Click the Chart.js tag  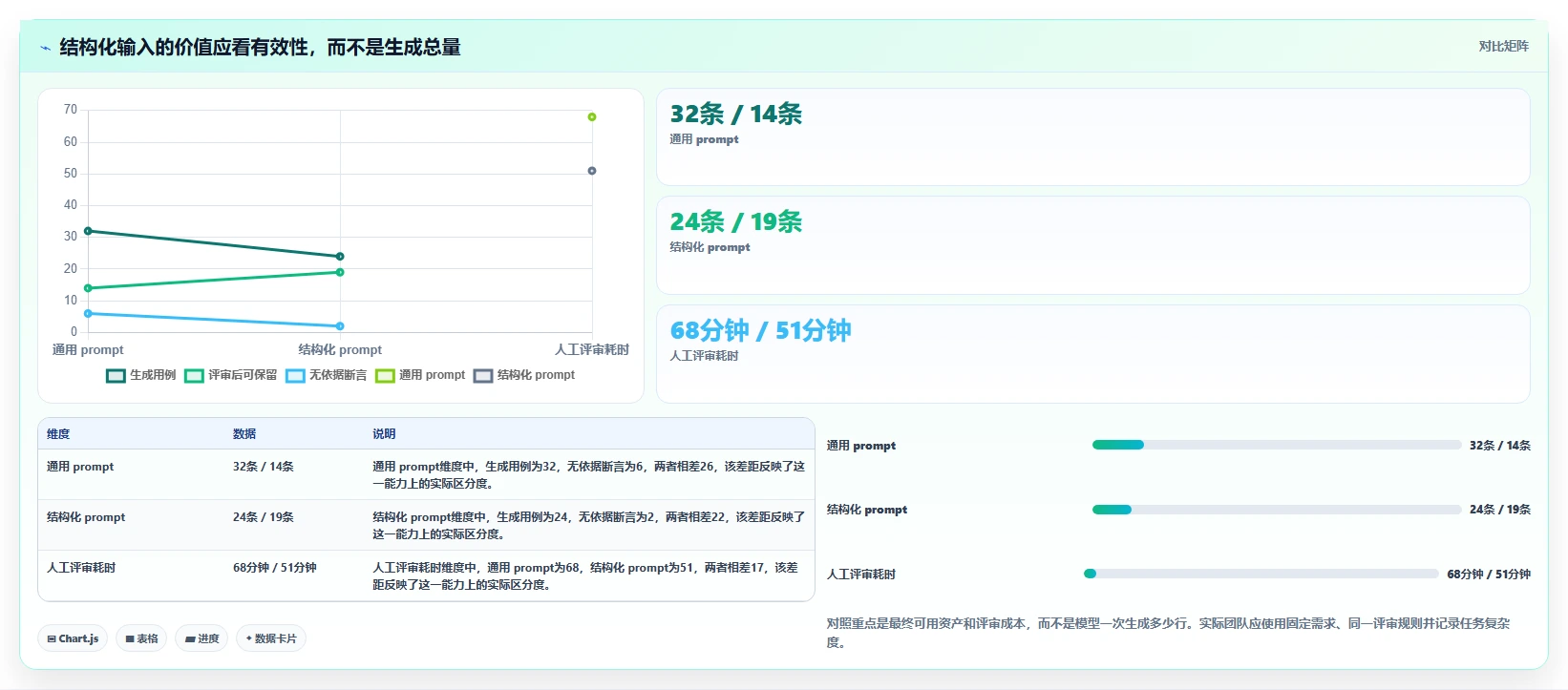pos(73,638)
